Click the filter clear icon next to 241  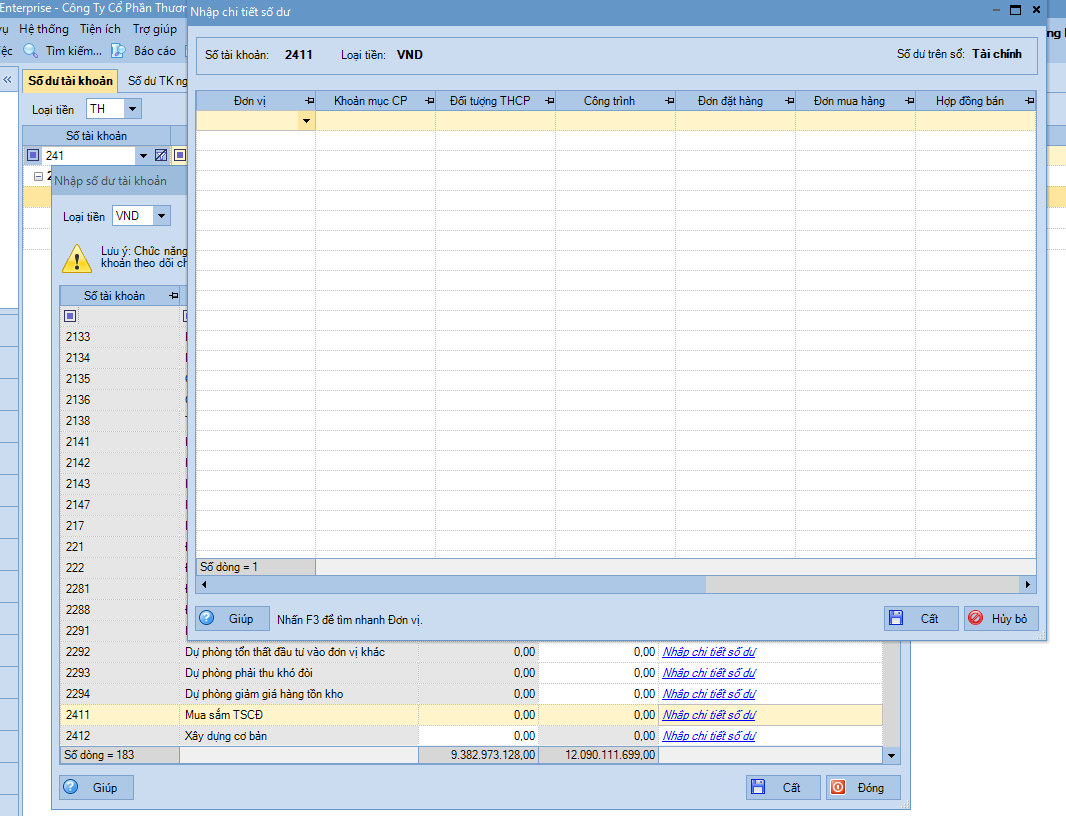coord(161,155)
